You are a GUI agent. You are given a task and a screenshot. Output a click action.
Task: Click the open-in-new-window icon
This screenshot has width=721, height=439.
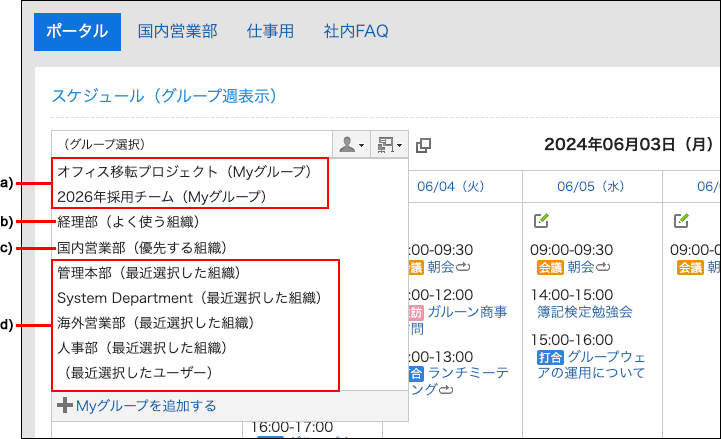tap(423, 146)
